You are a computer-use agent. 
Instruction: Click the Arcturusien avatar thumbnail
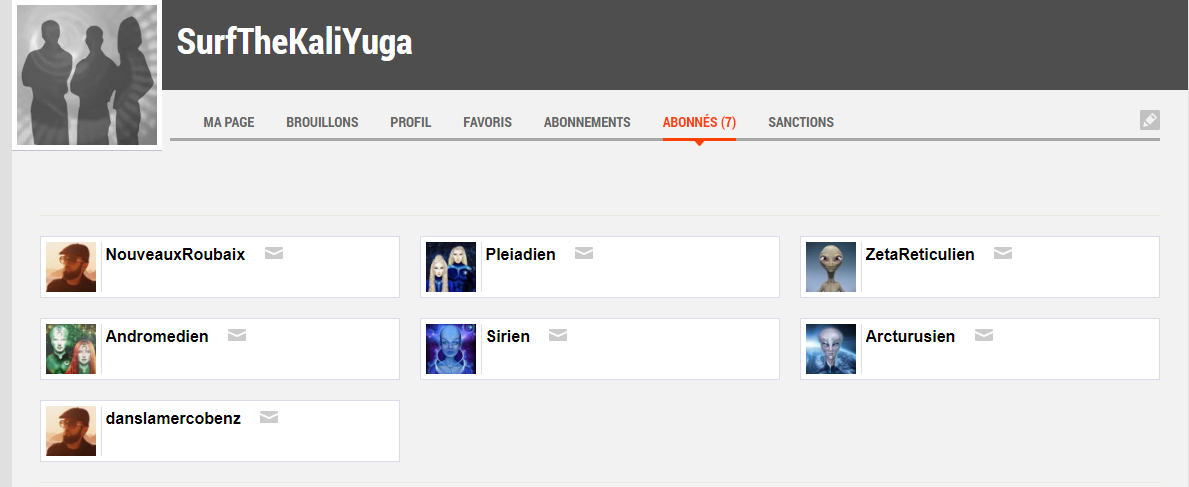coord(831,349)
